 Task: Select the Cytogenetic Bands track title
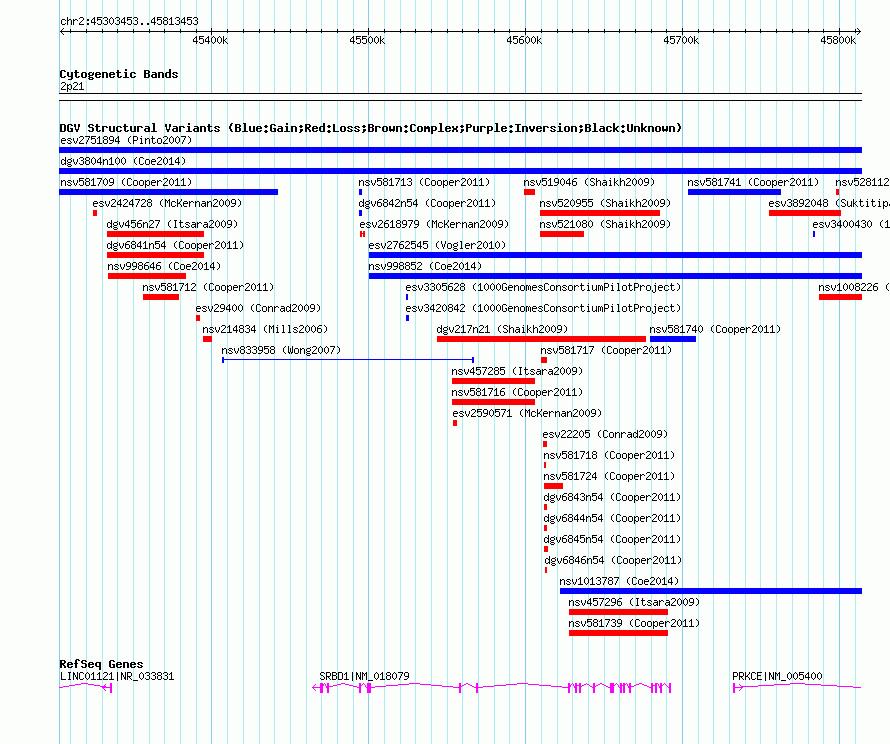(119, 74)
